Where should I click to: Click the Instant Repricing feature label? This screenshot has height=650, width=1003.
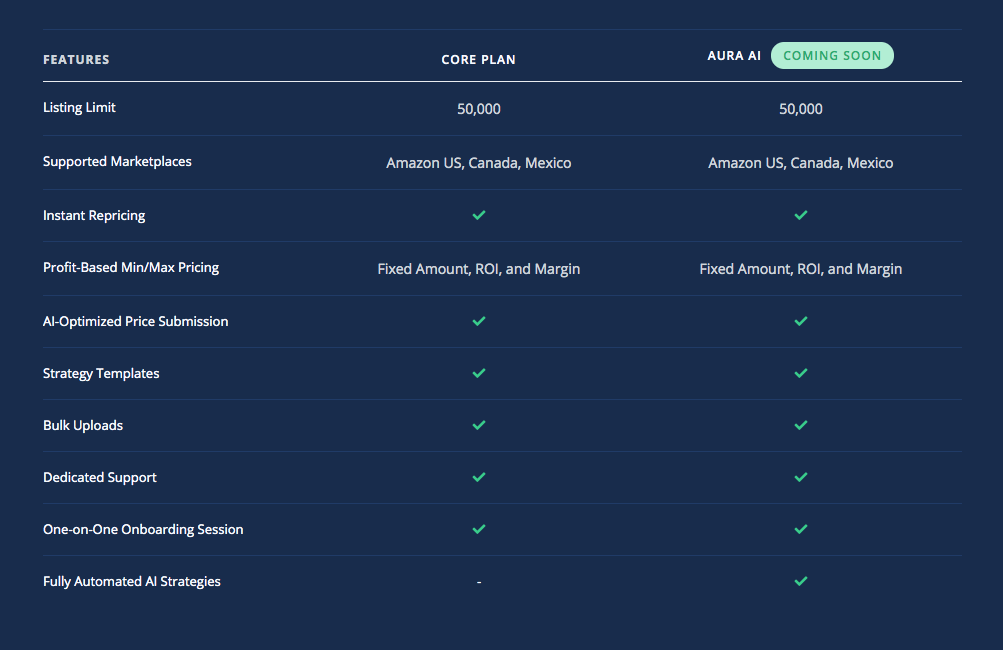[94, 216]
